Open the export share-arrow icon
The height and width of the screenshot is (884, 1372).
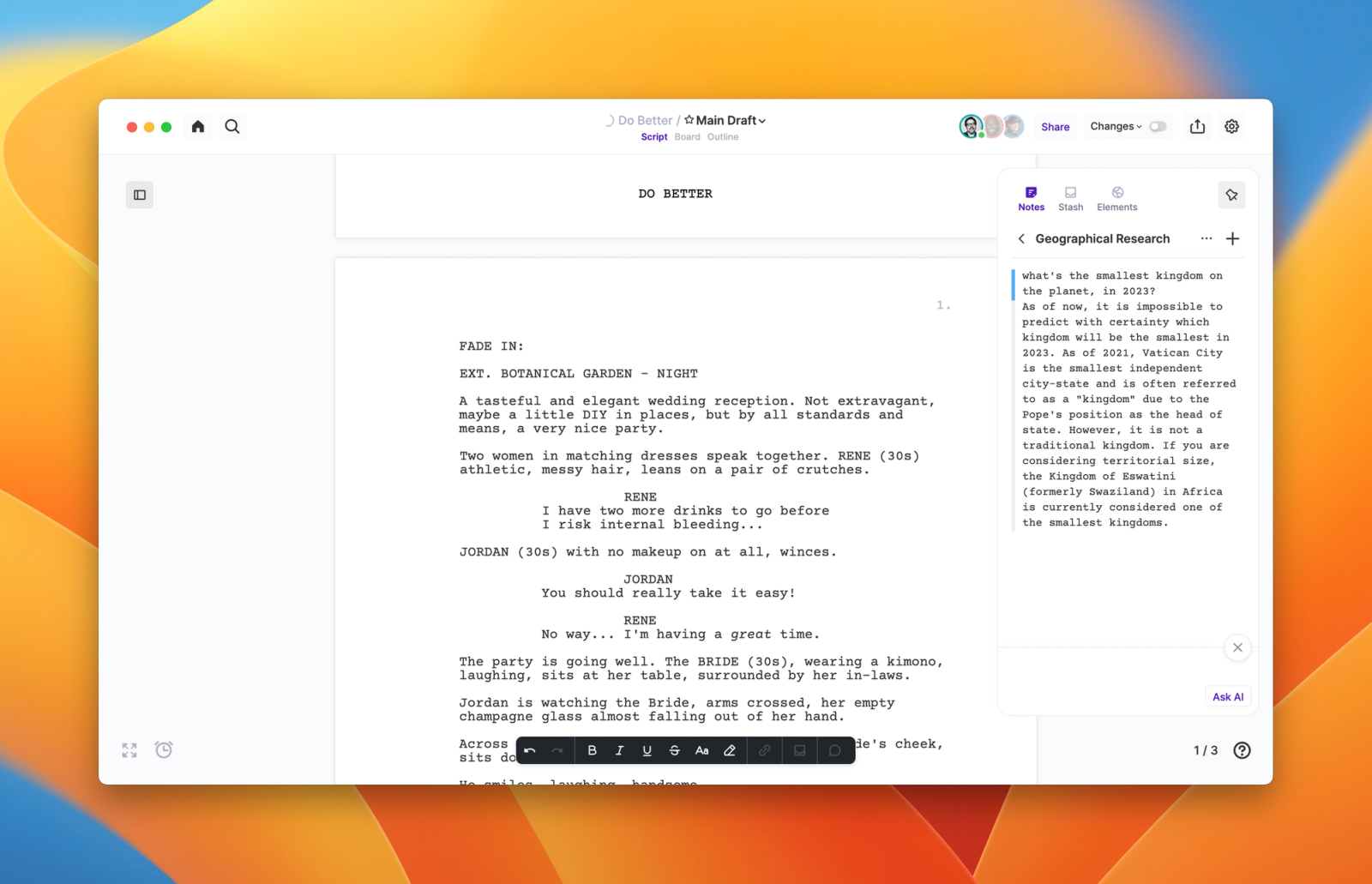click(x=1197, y=126)
